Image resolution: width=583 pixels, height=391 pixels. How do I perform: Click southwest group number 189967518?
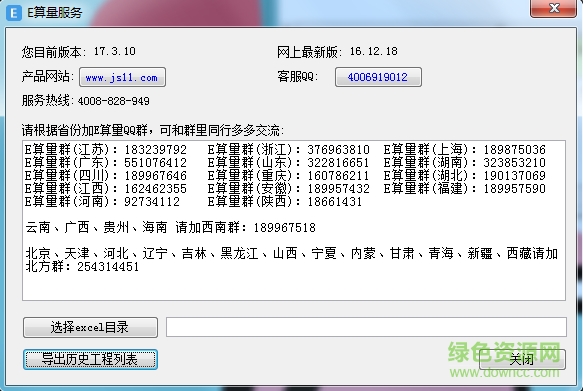pos(285,228)
